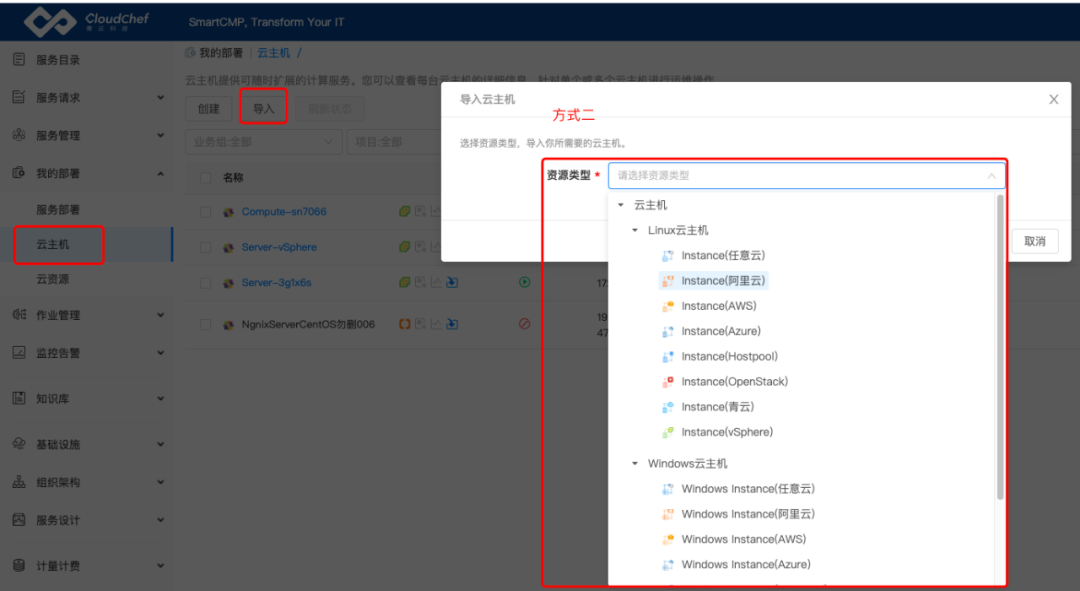This screenshot has width=1080, height=591.
Task: Click the 创建 button
Action: 207,108
